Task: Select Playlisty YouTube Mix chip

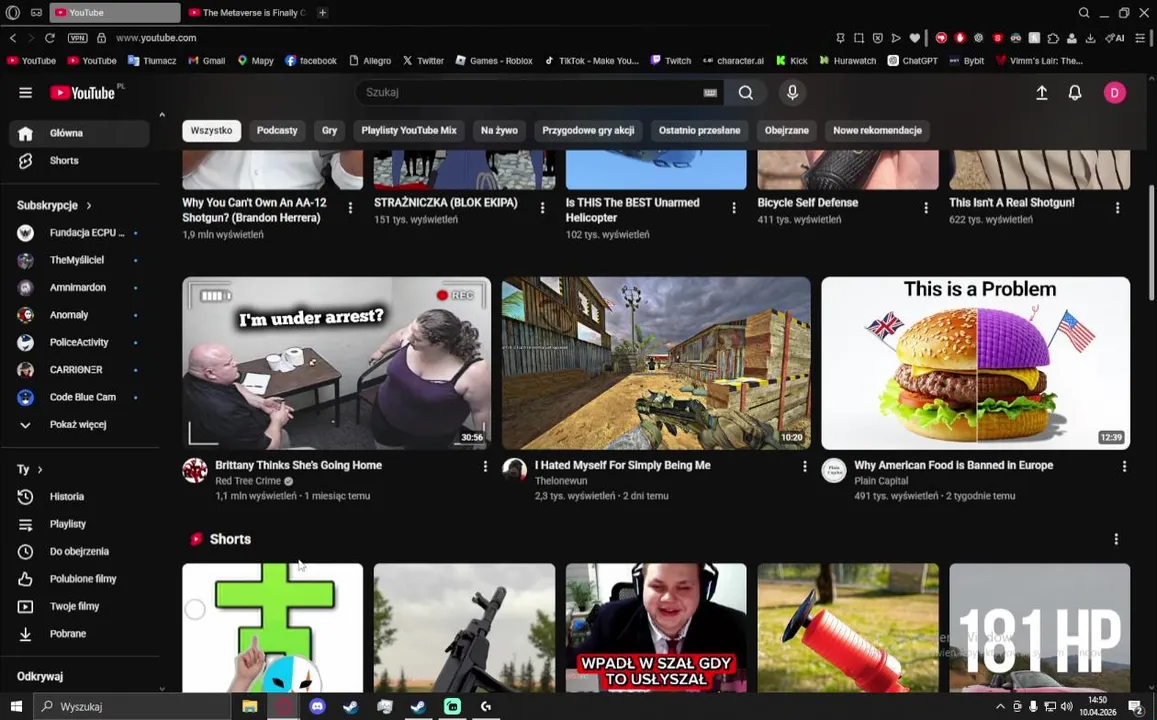Action: tap(409, 131)
